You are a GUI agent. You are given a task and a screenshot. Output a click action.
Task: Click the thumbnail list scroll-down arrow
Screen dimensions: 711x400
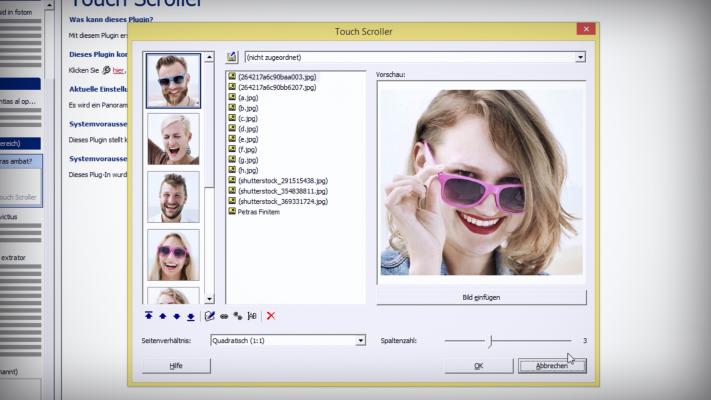click(x=209, y=298)
